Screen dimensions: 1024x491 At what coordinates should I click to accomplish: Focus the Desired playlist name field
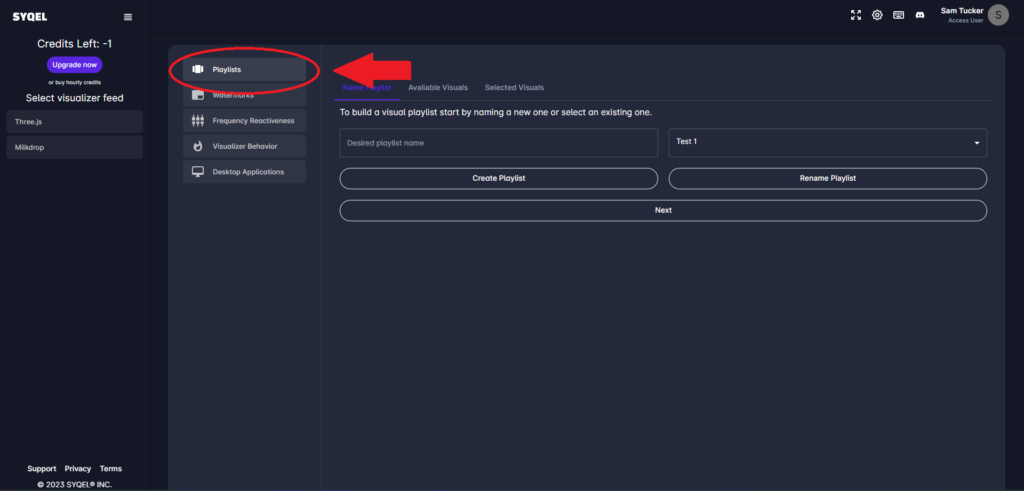pos(498,143)
